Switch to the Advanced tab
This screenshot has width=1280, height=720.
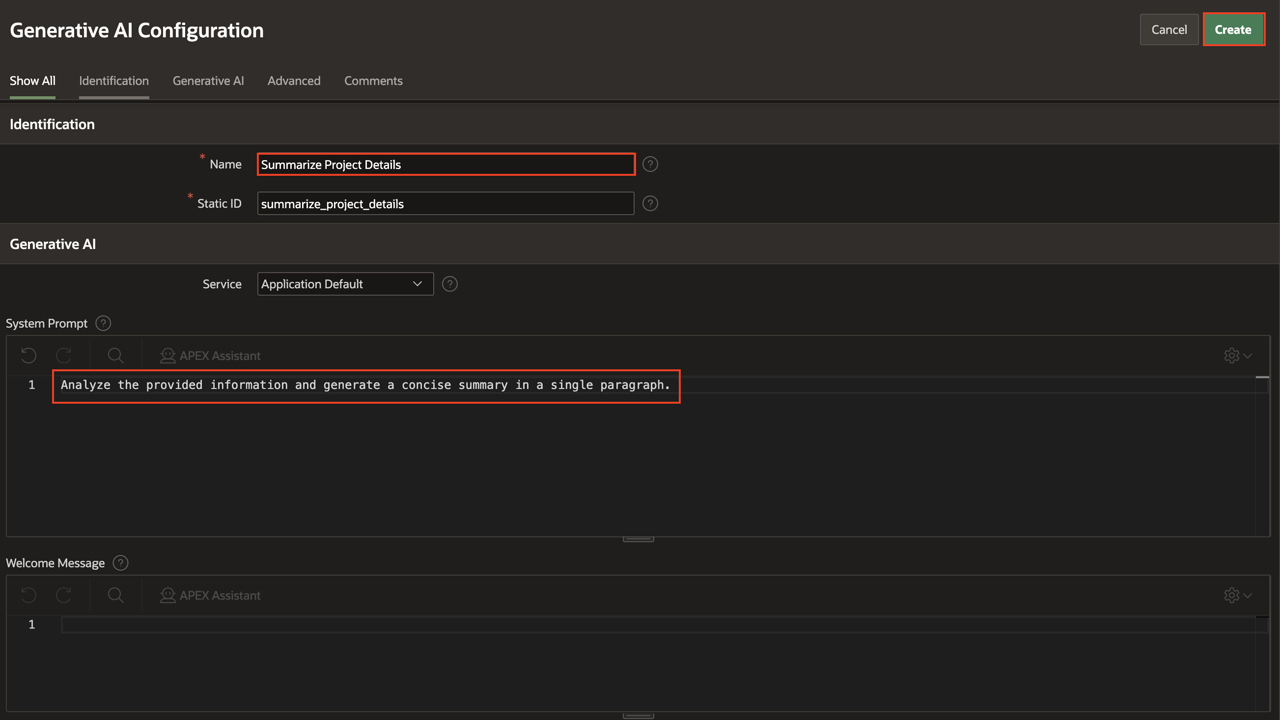(294, 81)
